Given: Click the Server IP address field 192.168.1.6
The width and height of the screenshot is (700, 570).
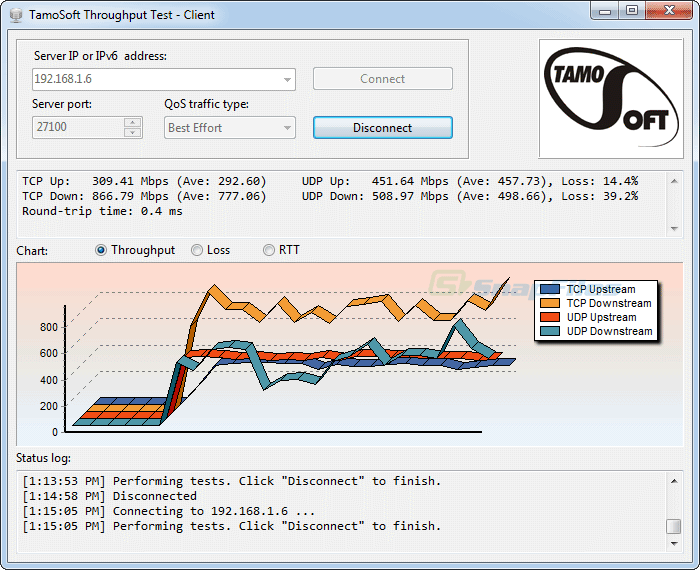Looking at the screenshot, I should (164, 79).
